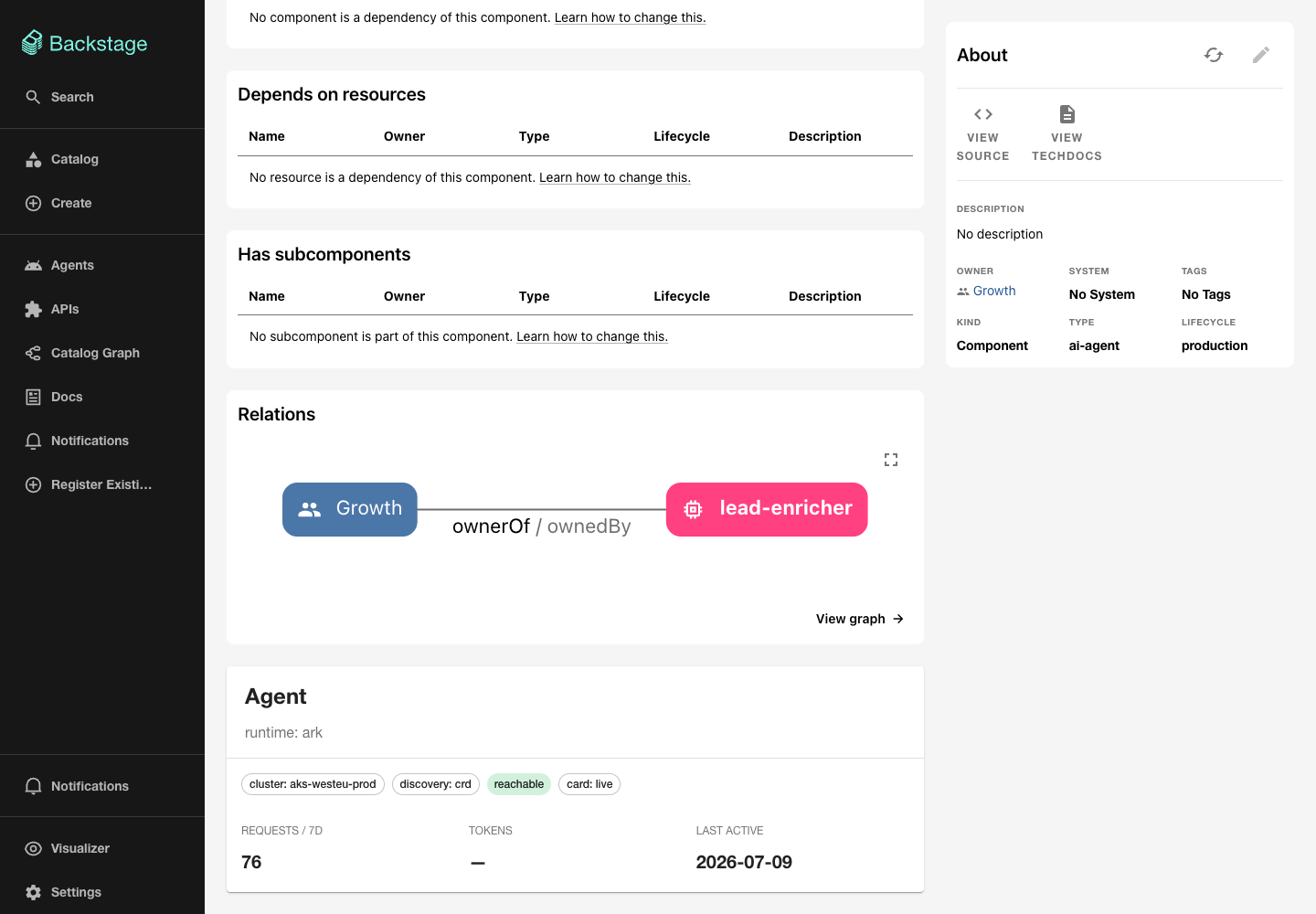Click the Docs sidebar icon

click(33, 397)
